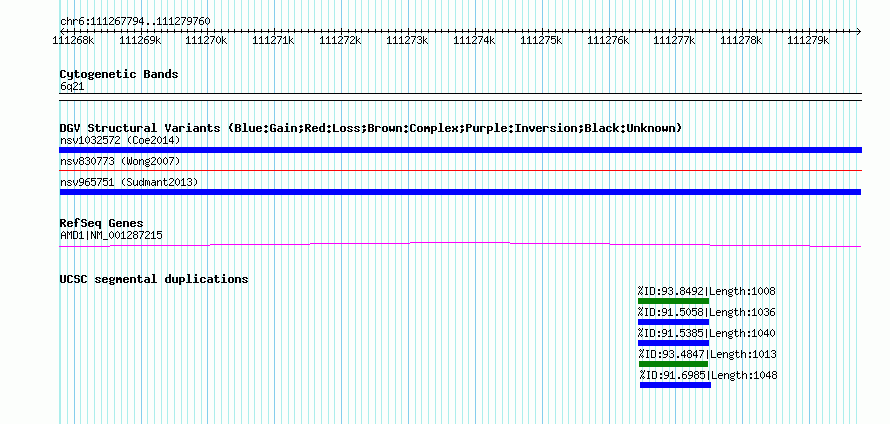Click the 111278k ruler tick label
Viewport: 890px width, 424px height.
[x=742, y=40]
